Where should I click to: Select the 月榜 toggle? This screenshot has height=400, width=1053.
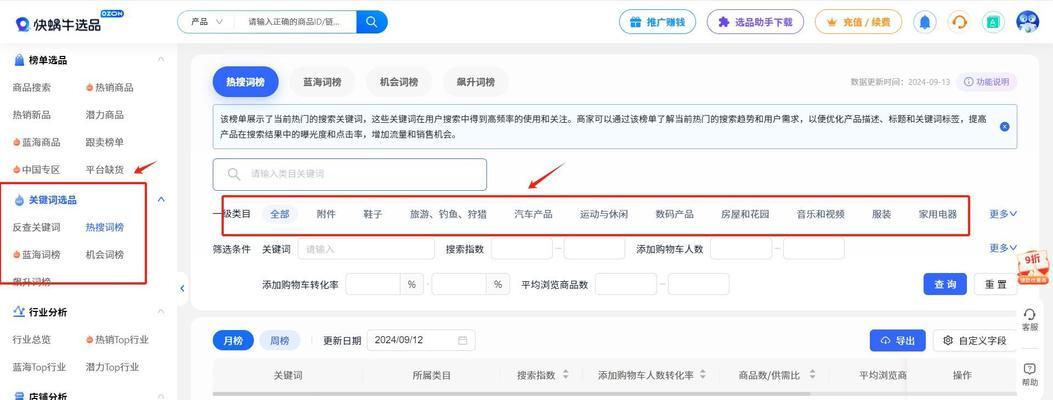233,340
